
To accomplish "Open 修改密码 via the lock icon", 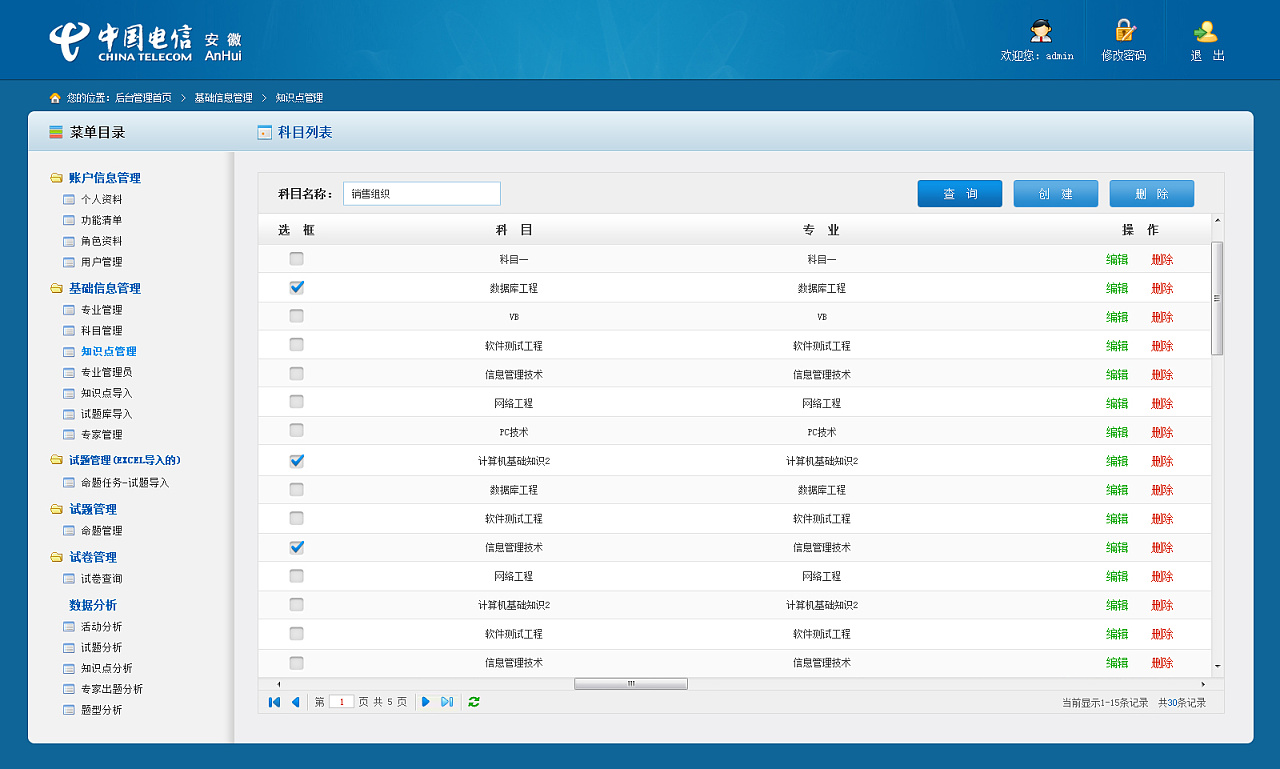I will (x=1125, y=31).
